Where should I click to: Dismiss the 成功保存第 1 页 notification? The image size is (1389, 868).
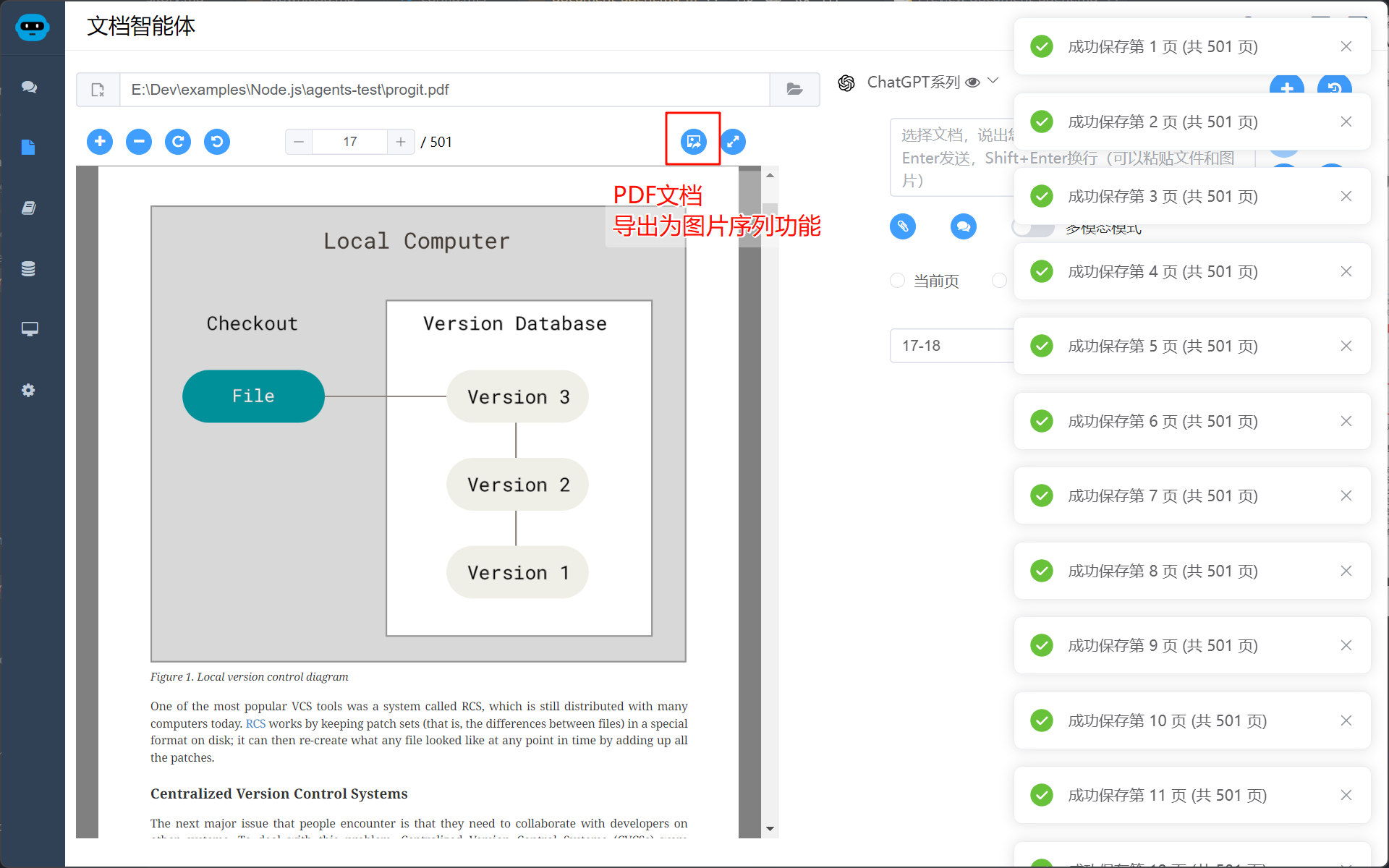click(x=1346, y=46)
